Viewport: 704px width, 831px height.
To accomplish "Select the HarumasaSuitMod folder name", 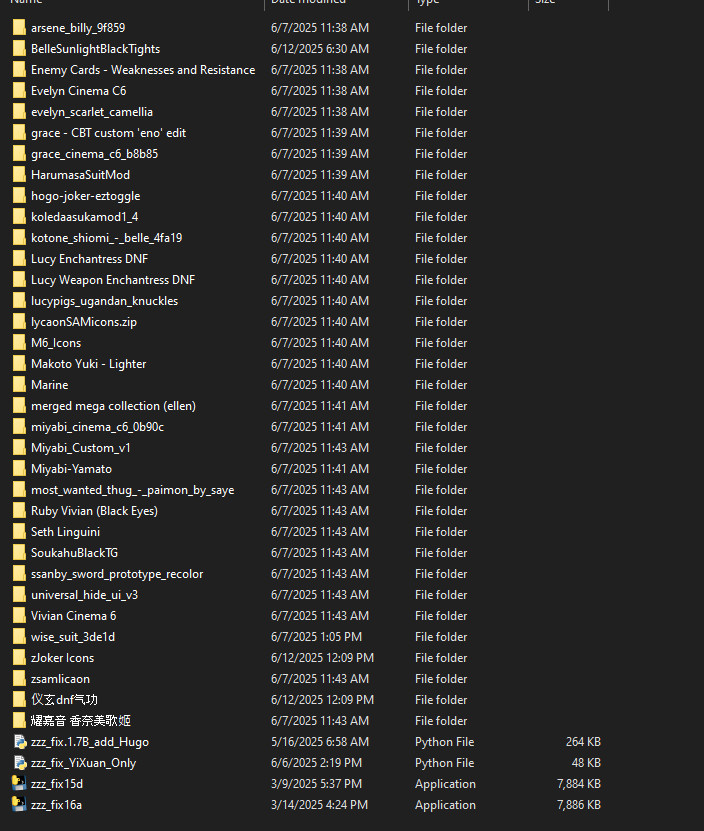I will [80, 175].
